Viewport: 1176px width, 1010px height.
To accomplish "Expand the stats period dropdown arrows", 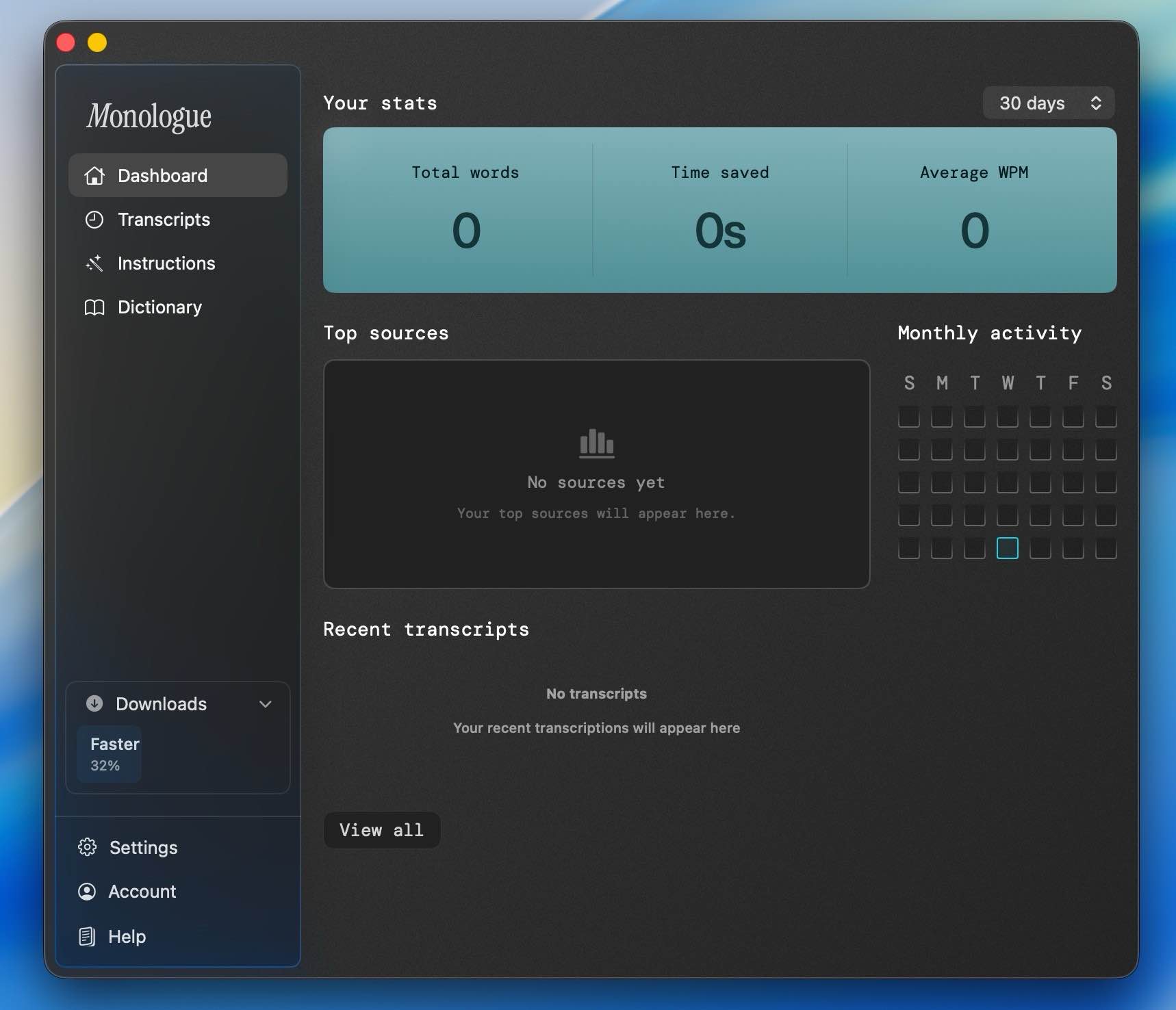I will pyautogui.click(x=1096, y=103).
